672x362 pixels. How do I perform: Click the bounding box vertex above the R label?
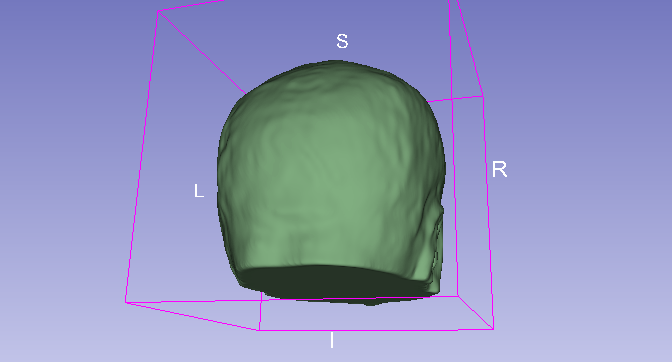coord(483,96)
